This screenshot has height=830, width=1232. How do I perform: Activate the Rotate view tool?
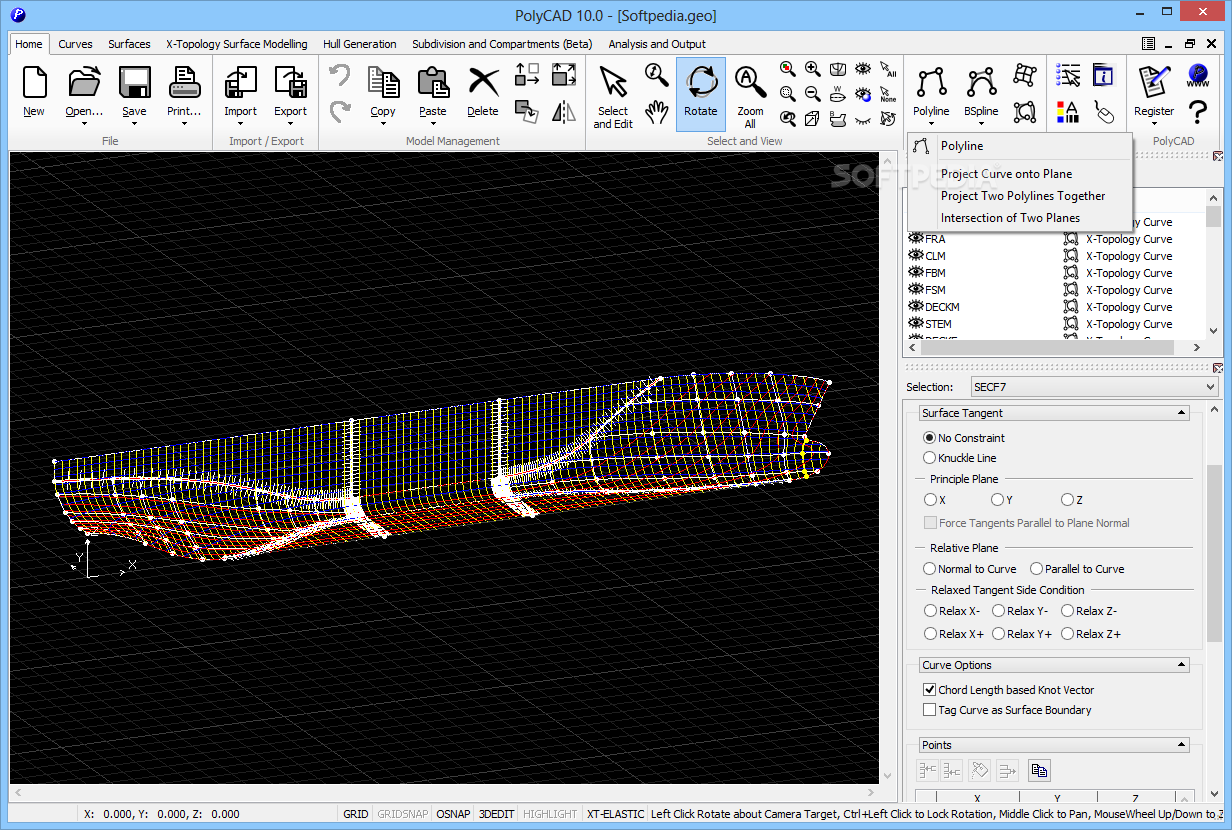(x=700, y=94)
